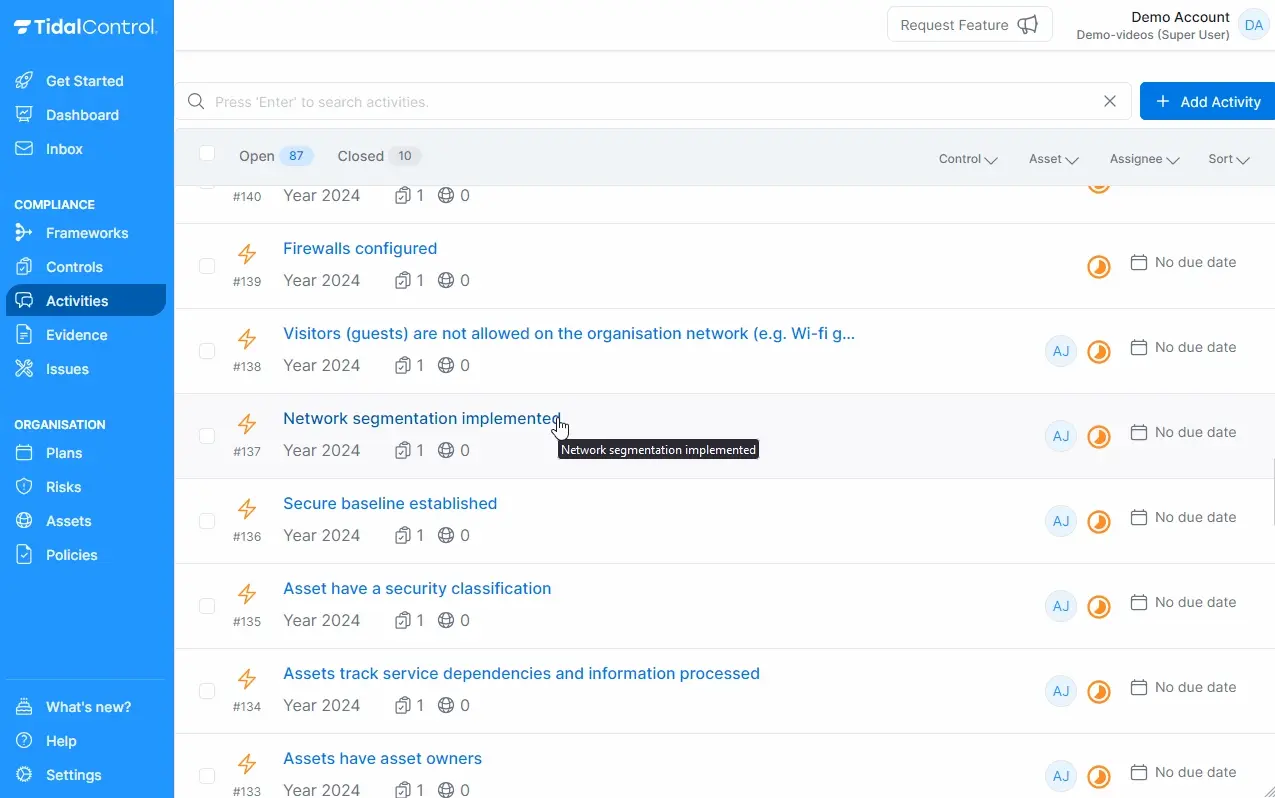Click status icon on Network segmentation row

(1099, 437)
